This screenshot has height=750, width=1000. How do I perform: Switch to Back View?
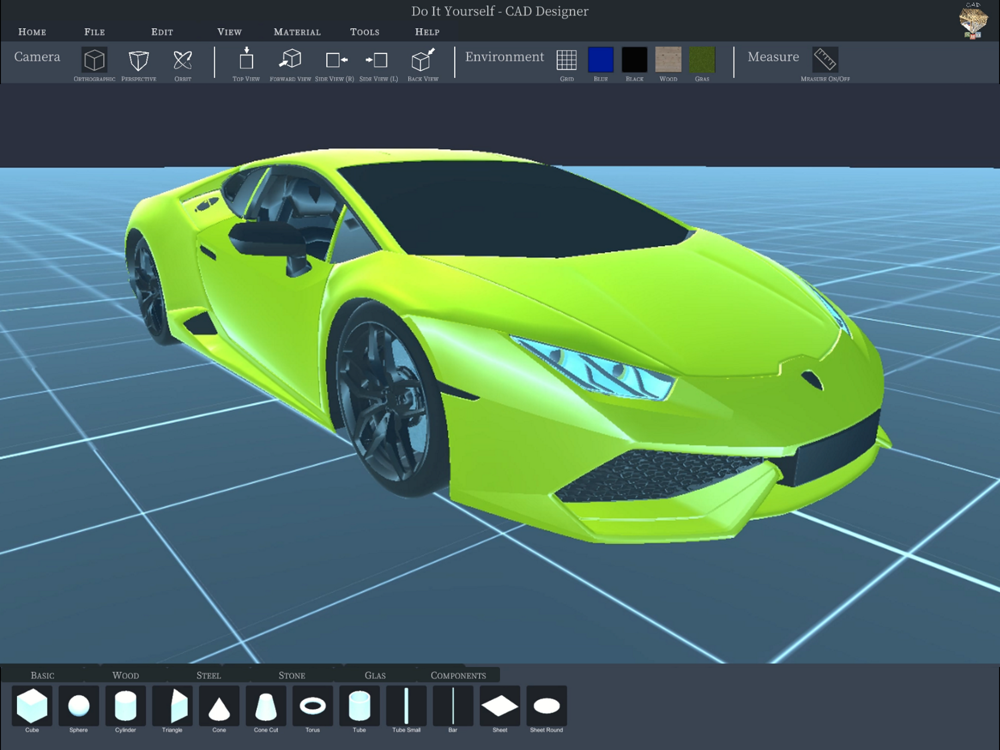(422, 60)
